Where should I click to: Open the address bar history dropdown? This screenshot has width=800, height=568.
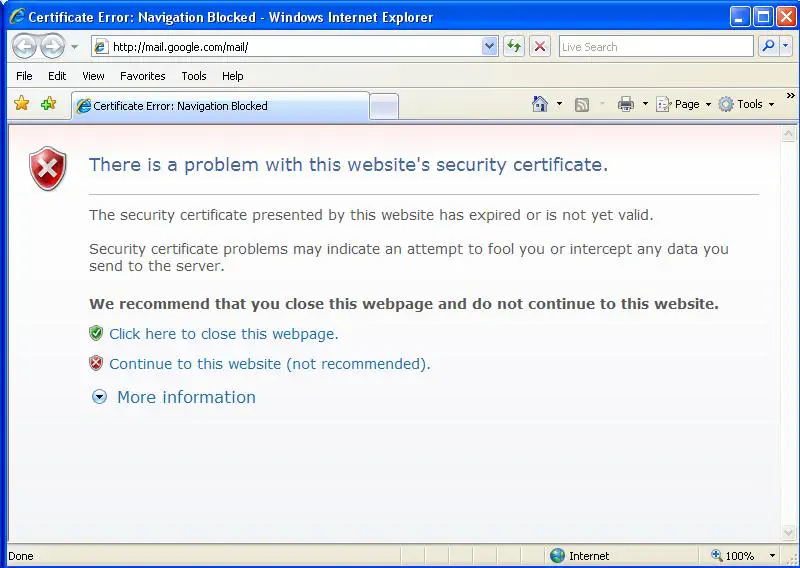(489, 46)
